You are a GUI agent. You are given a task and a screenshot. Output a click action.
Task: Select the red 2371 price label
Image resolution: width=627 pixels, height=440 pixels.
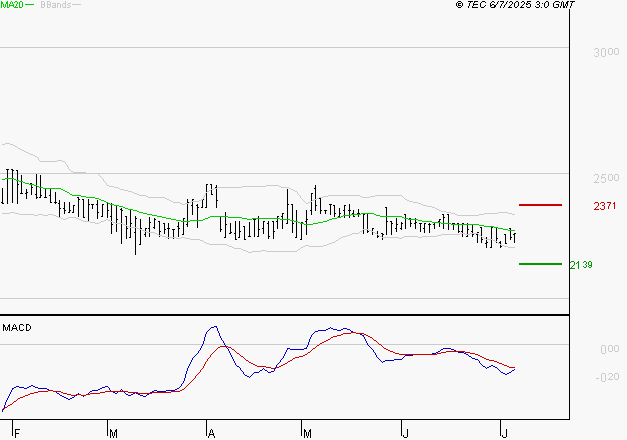(603, 206)
